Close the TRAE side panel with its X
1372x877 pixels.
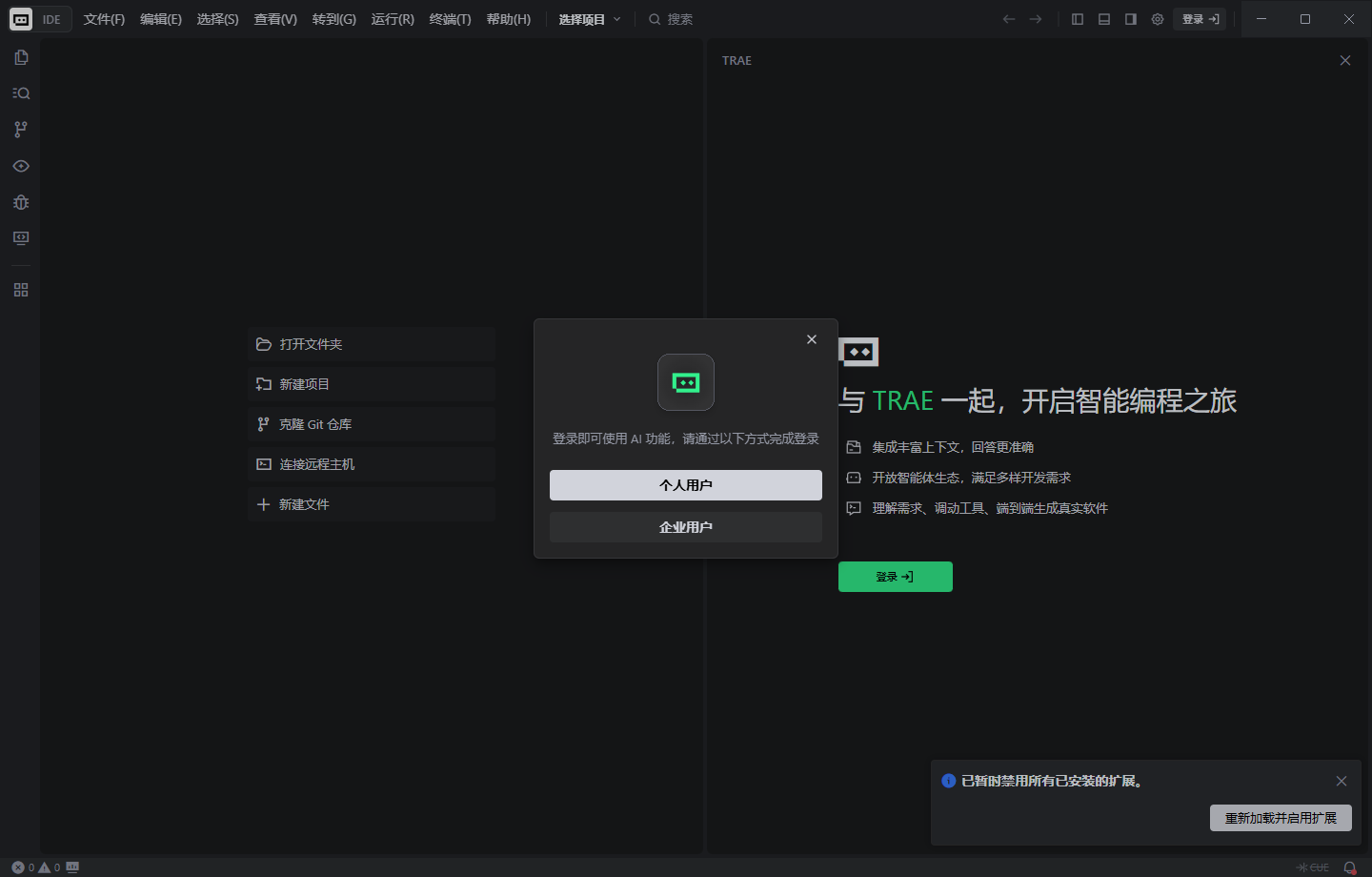tap(1345, 60)
